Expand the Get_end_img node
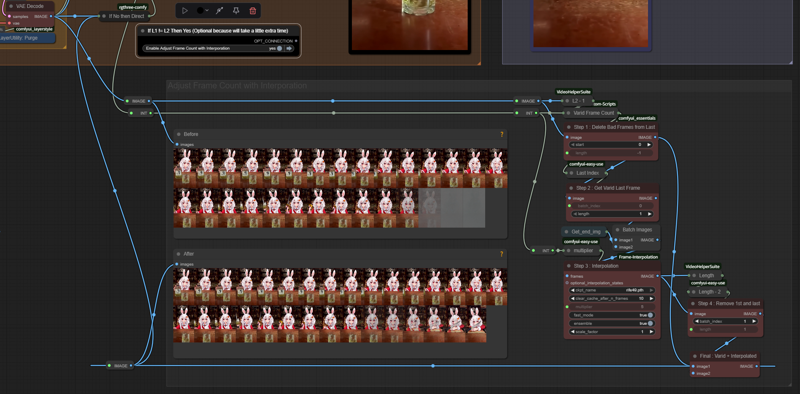Viewport: 800px width, 394px height. point(567,232)
